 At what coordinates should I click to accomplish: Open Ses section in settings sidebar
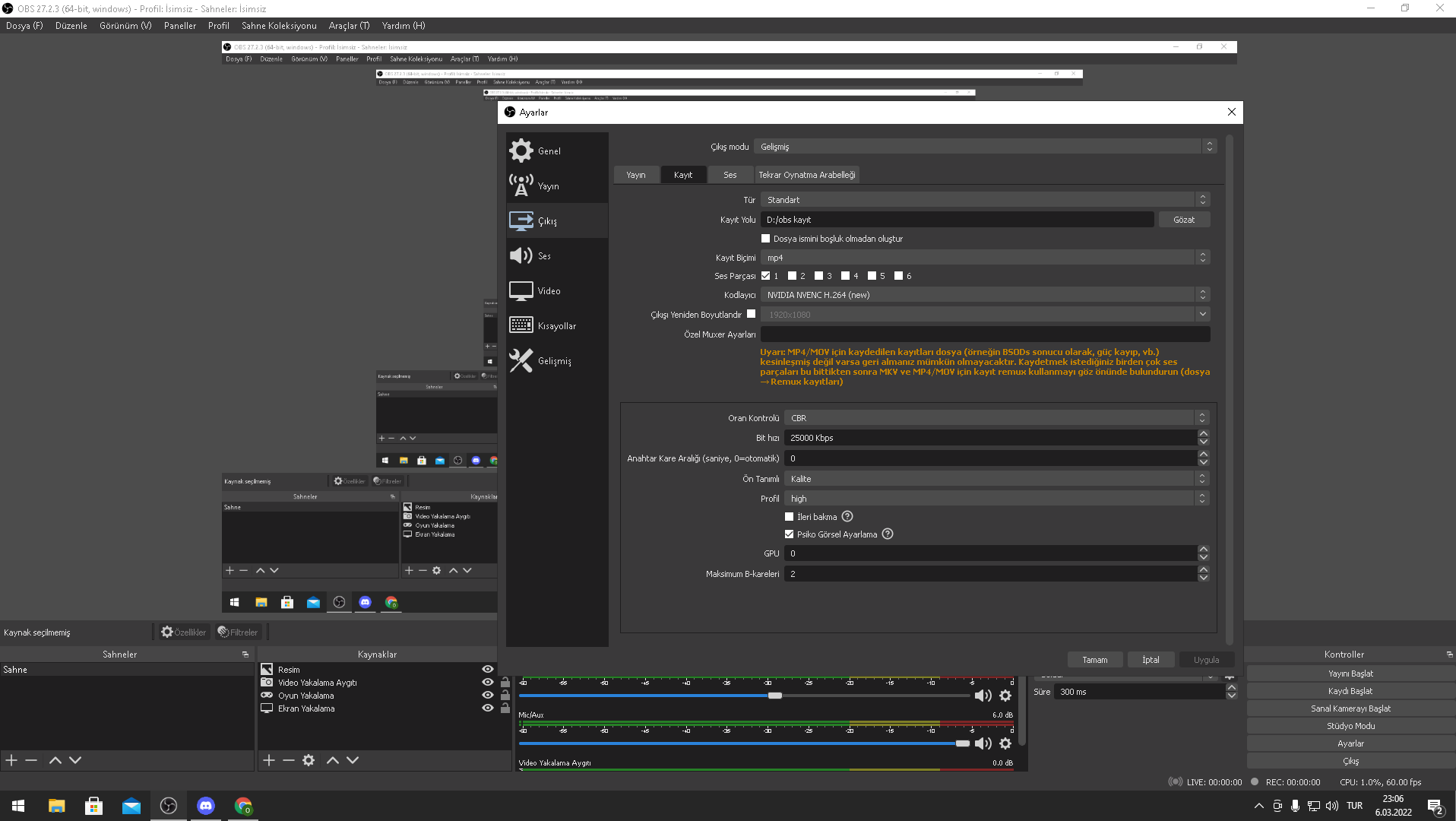point(557,255)
